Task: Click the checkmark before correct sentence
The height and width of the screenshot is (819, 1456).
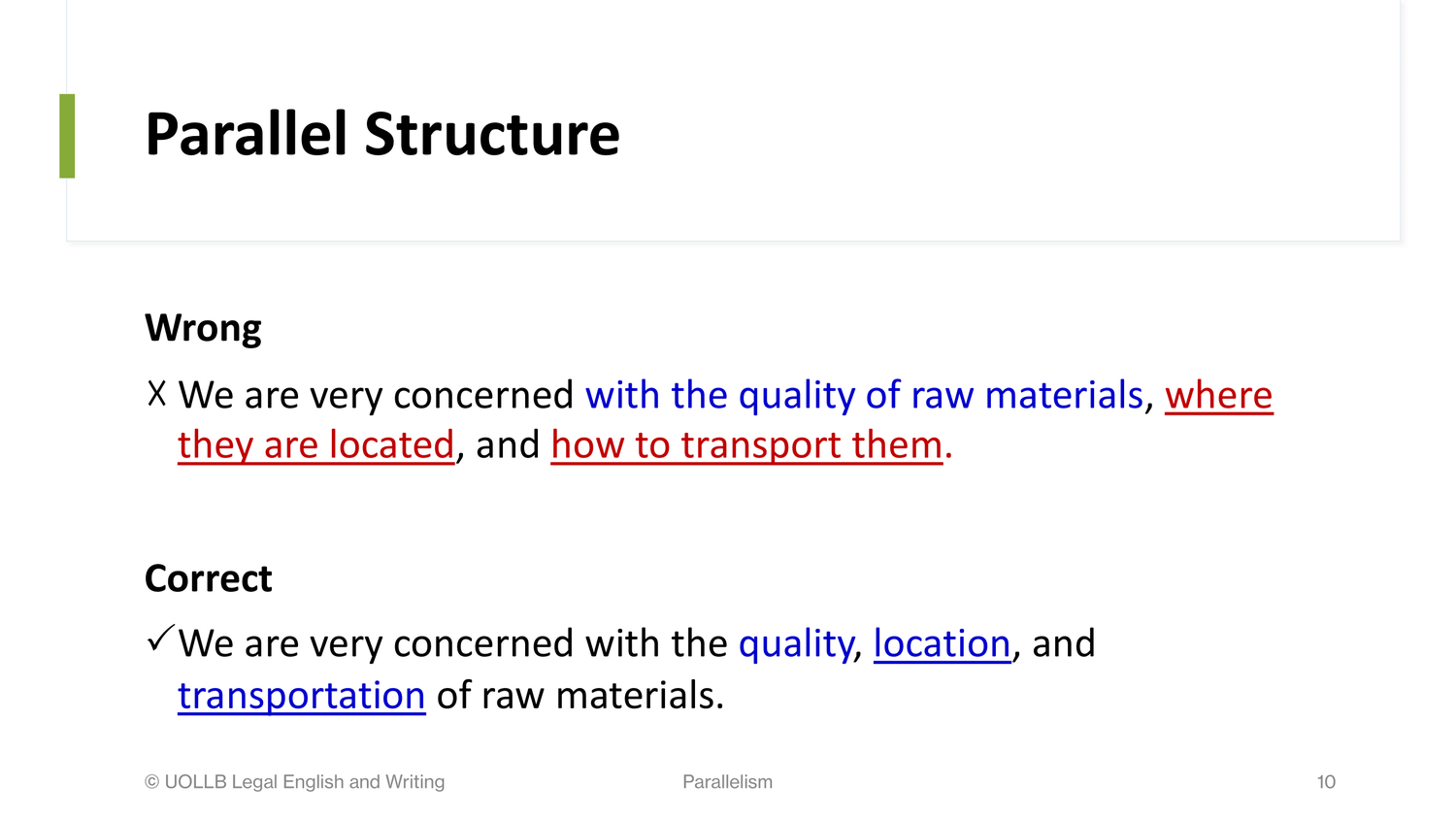Action: 160,639
